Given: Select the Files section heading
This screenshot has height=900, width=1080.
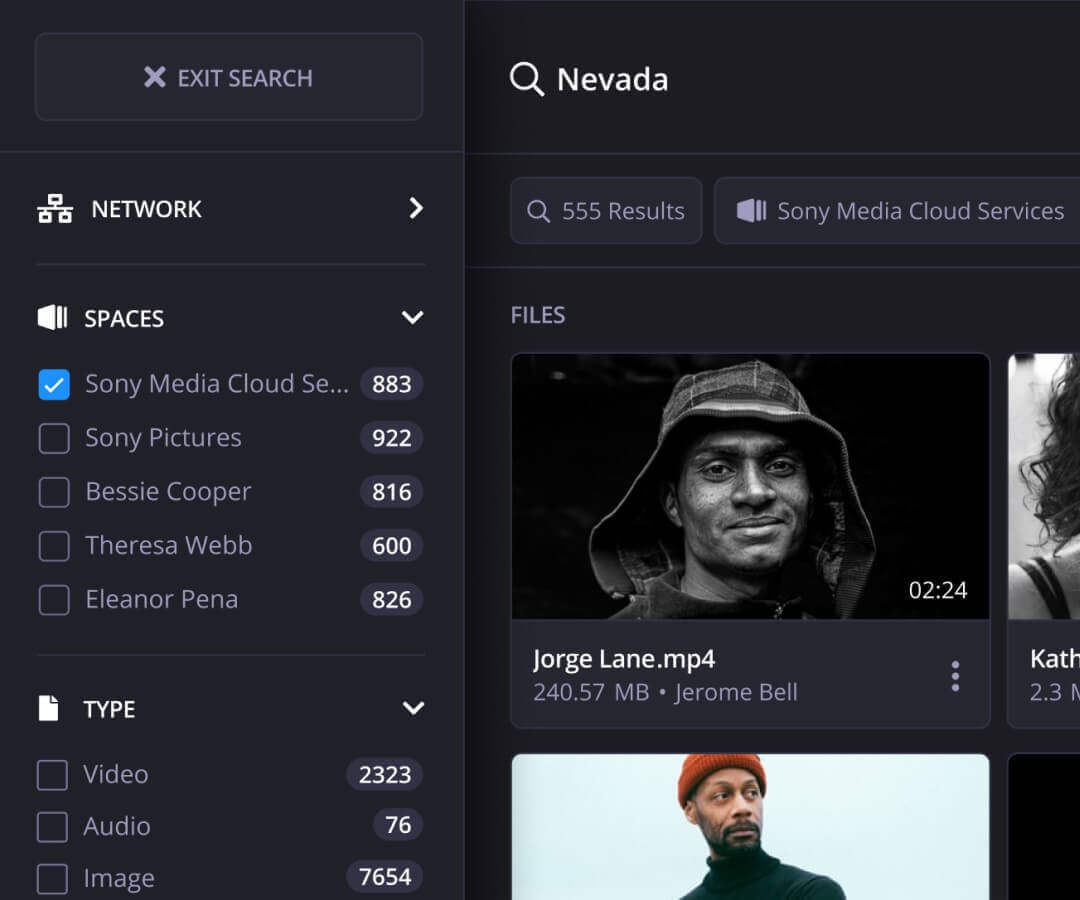Looking at the screenshot, I should pos(538,314).
